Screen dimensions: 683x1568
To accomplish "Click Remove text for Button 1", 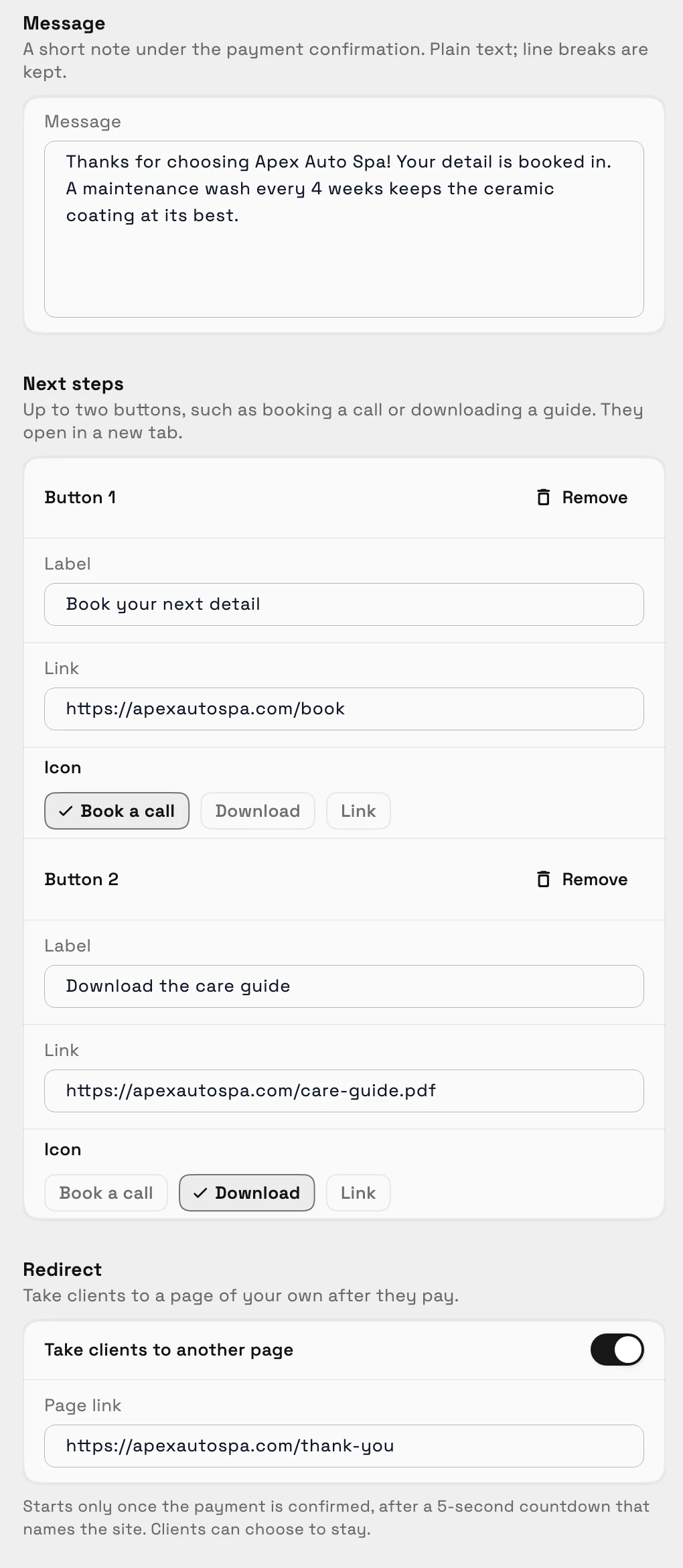I will pos(595,497).
